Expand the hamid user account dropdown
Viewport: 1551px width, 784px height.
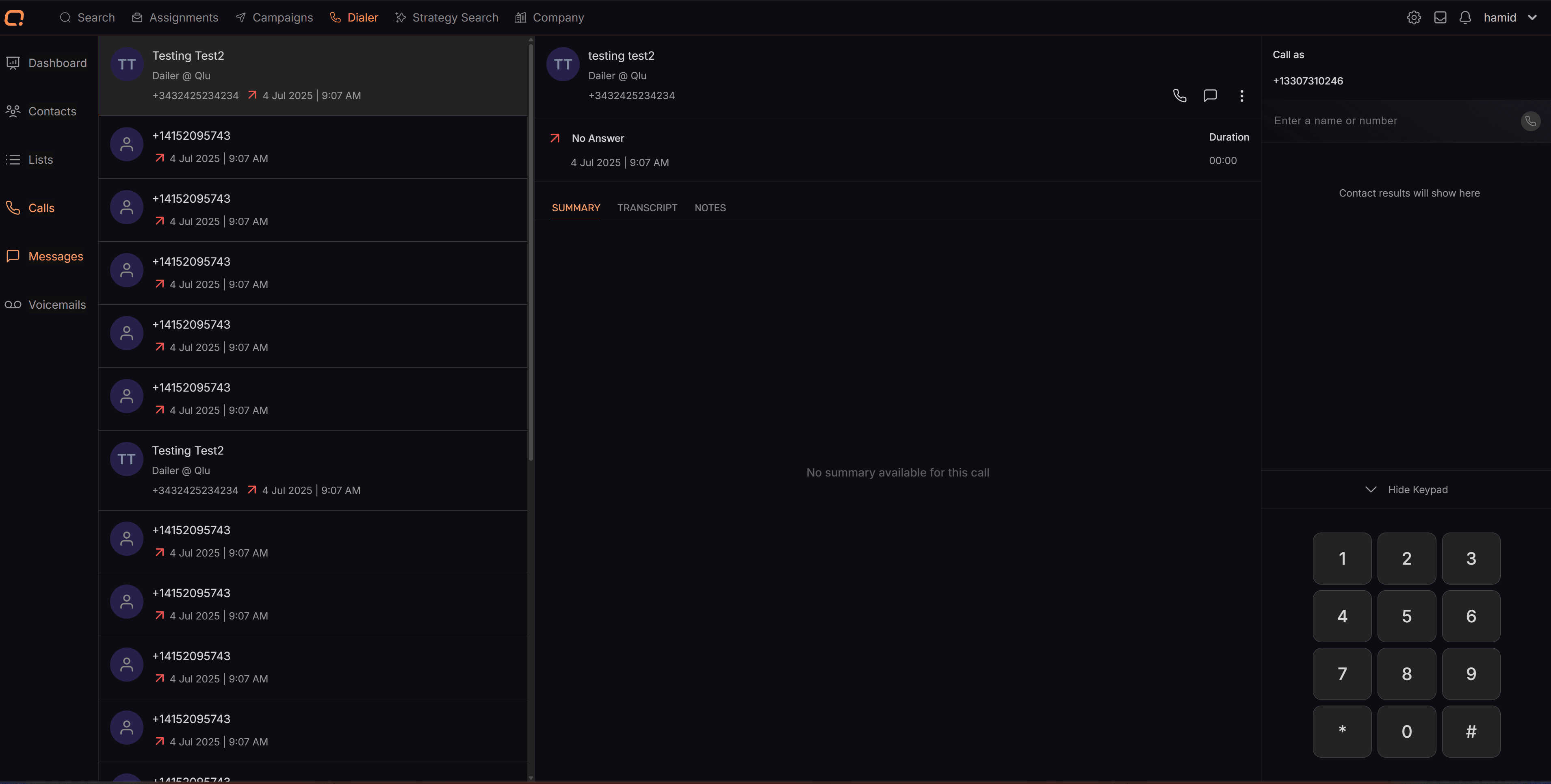[x=1510, y=17]
